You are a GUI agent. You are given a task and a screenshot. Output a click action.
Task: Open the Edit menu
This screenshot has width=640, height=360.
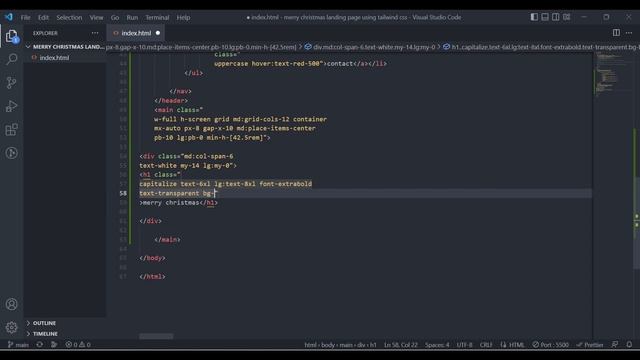(x=43, y=18)
